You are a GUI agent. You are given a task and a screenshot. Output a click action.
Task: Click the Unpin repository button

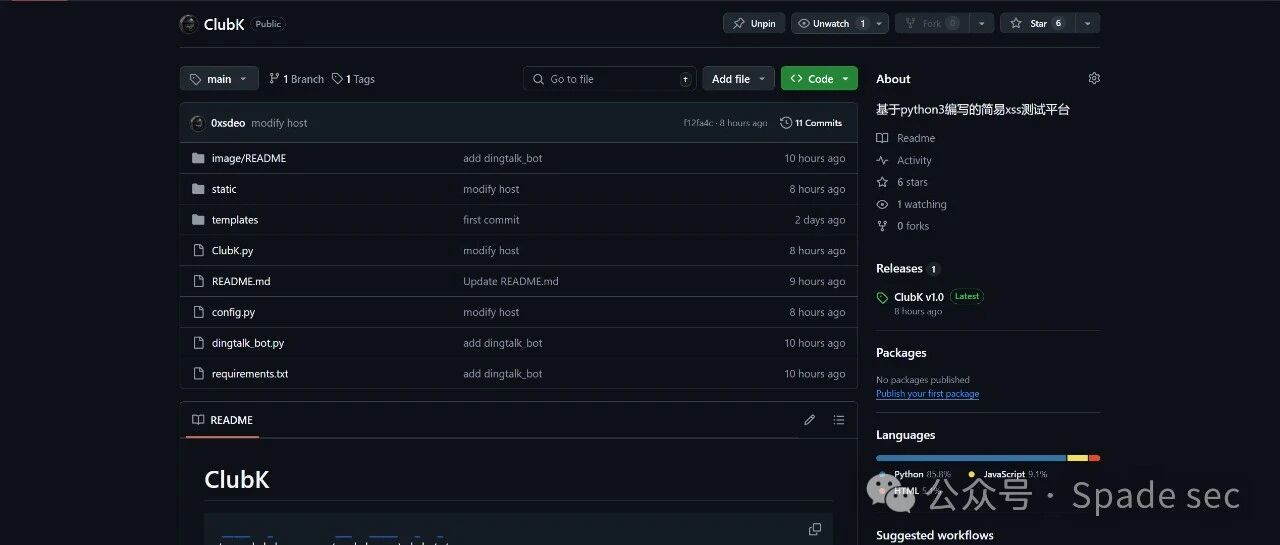tap(754, 23)
